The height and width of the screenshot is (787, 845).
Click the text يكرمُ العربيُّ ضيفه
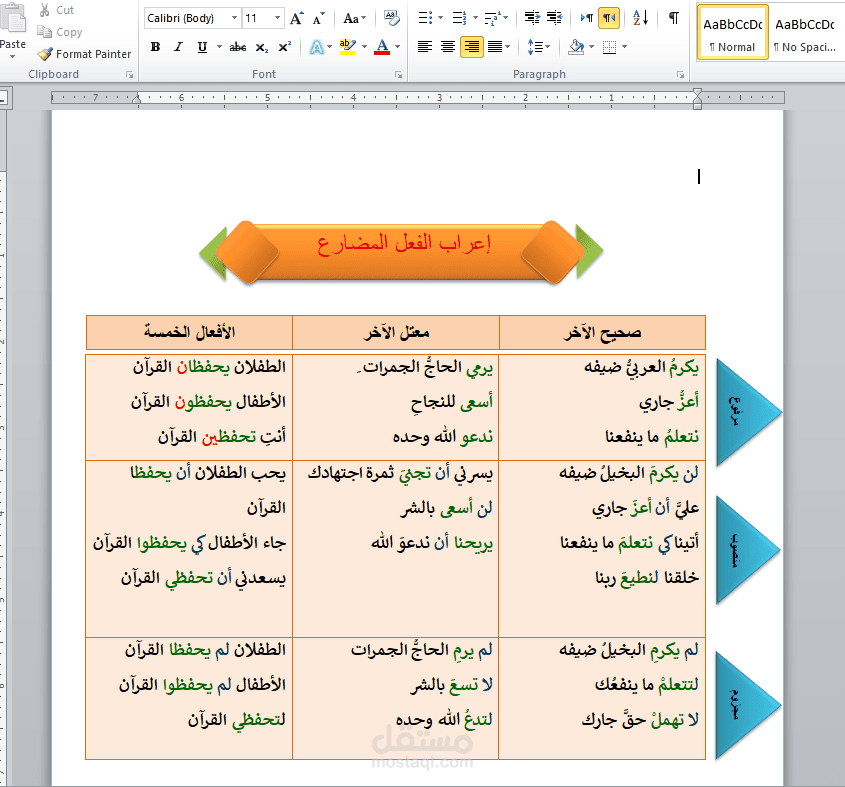tap(641, 368)
